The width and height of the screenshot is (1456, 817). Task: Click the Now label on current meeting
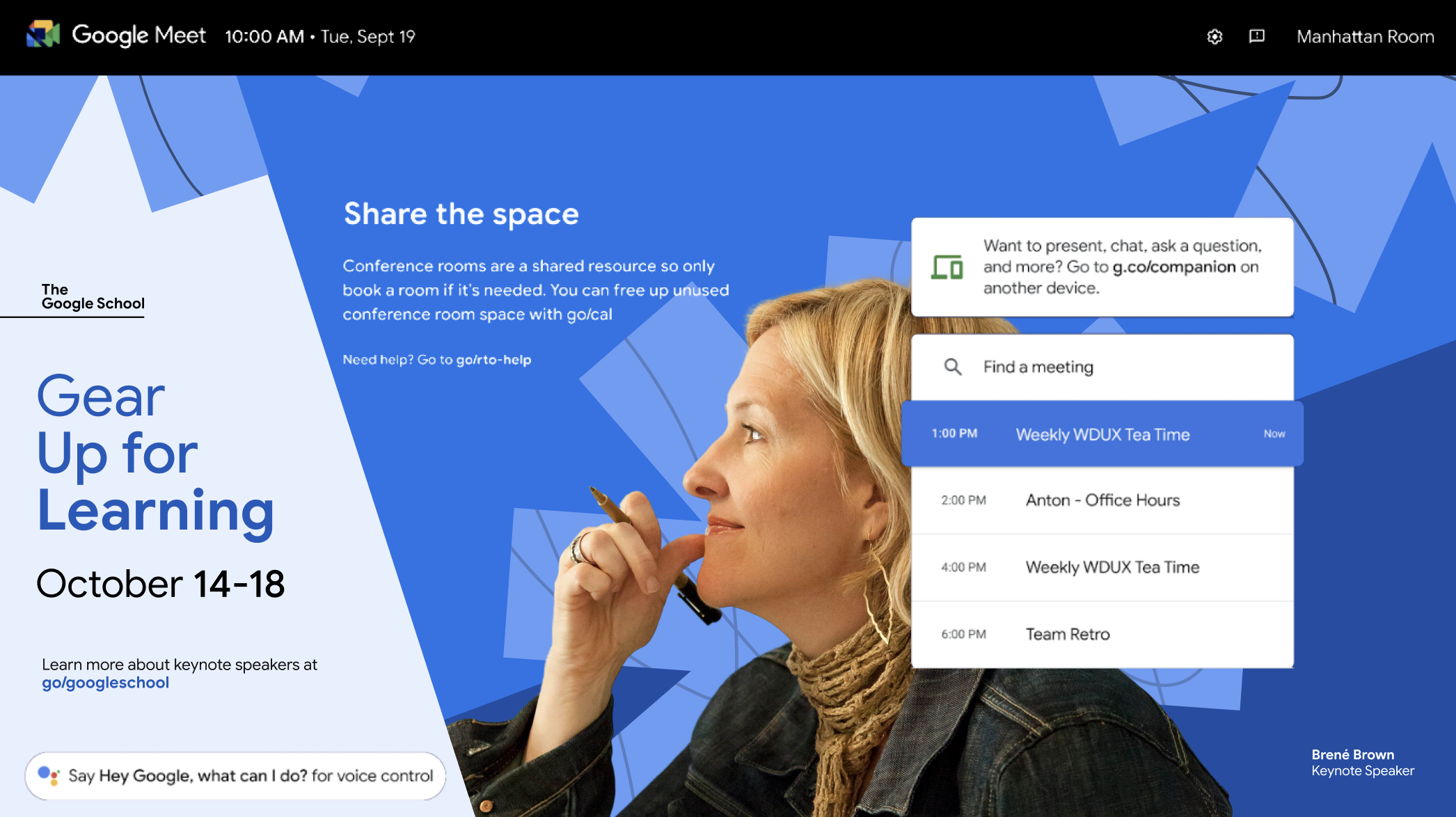(1274, 434)
